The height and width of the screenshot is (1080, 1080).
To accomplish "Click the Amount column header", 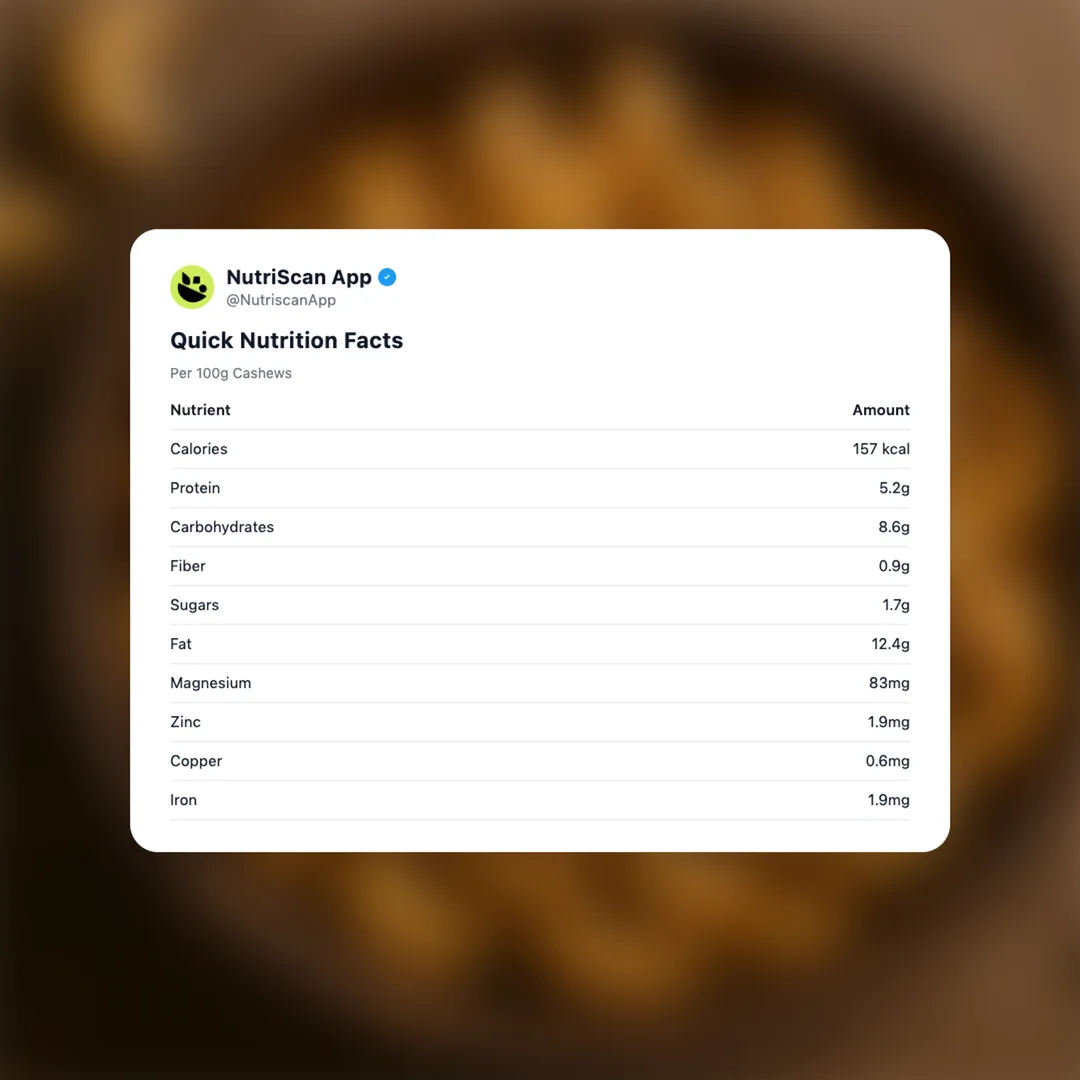I will click(x=880, y=410).
